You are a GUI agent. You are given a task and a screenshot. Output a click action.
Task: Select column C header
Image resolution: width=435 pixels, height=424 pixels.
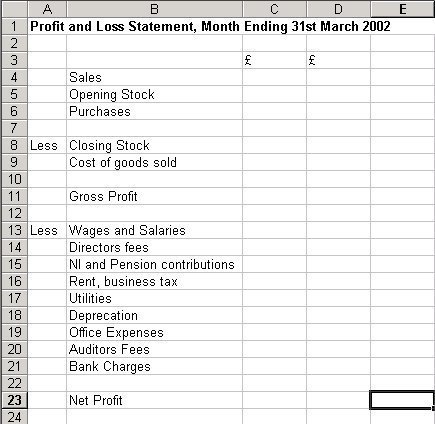coord(274,9)
